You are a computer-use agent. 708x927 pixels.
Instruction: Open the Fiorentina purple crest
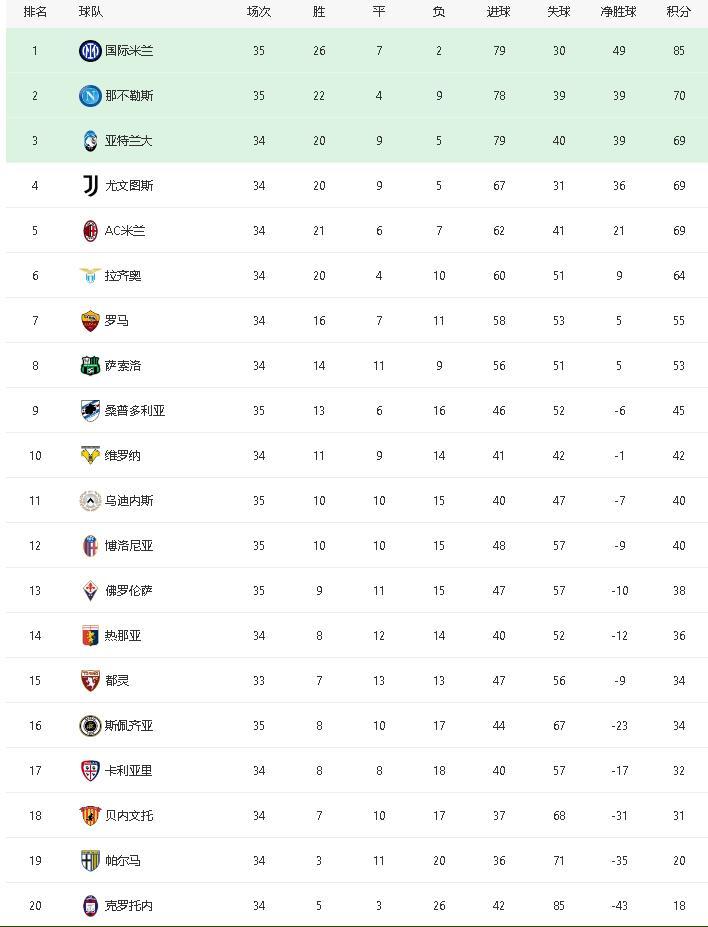[90, 591]
